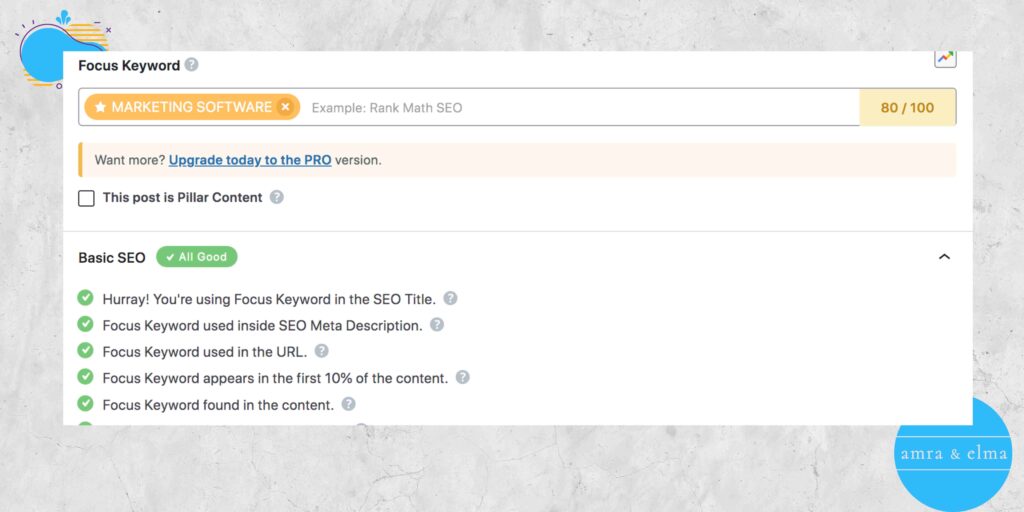The height and width of the screenshot is (512, 1024).
Task: Collapse the Basic SEO section
Action: tap(944, 257)
